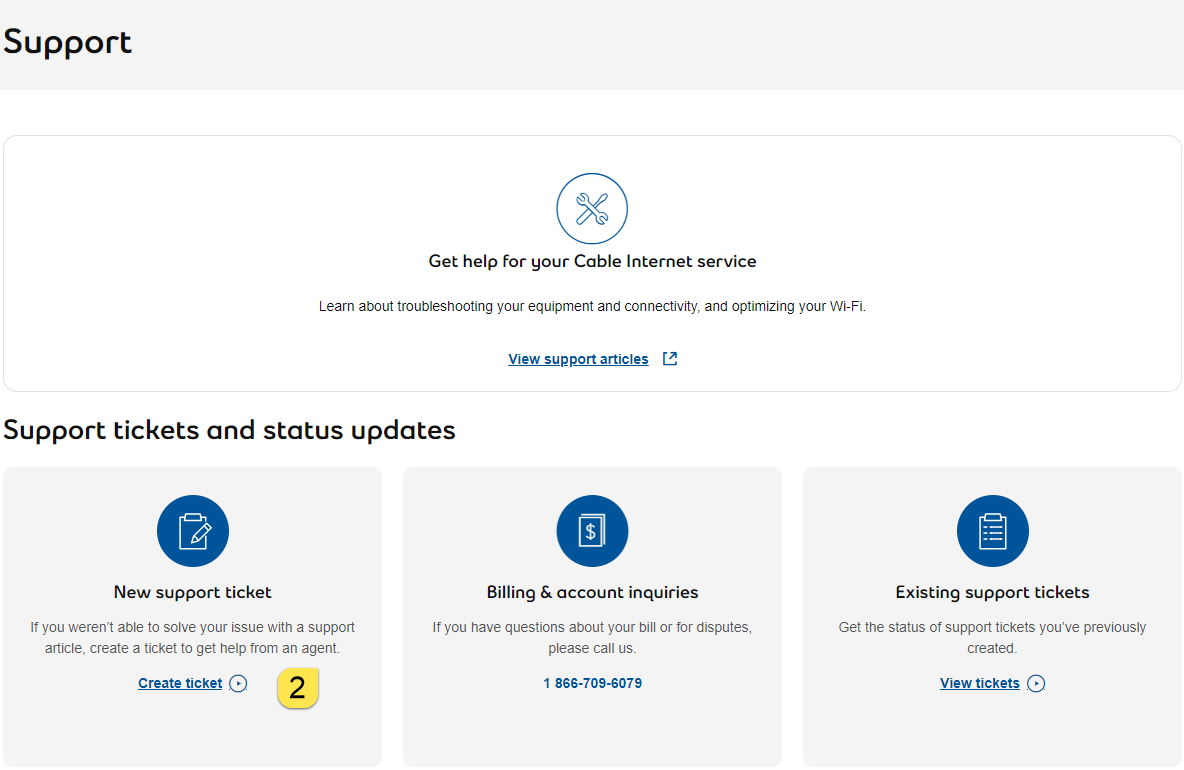Image resolution: width=1184 pixels, height=770 pixels.
Task: Click the New support ticket card
Action: (x=192, y=616)
